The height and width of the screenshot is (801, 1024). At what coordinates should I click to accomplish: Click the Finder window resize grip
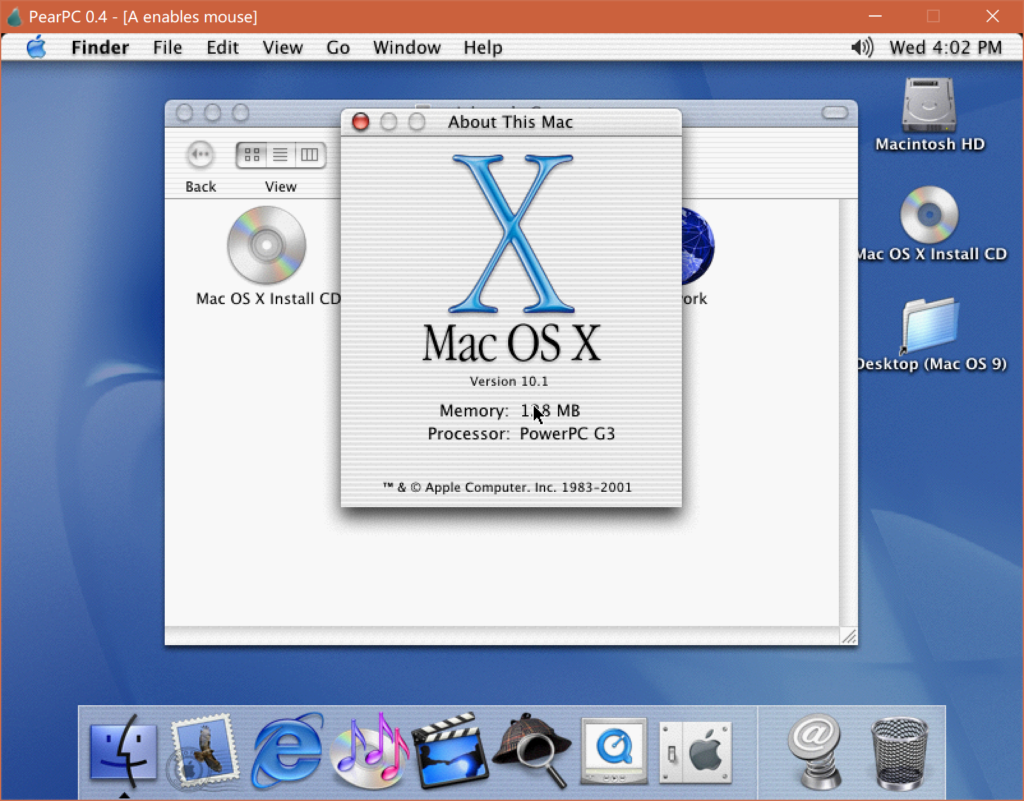849,636
